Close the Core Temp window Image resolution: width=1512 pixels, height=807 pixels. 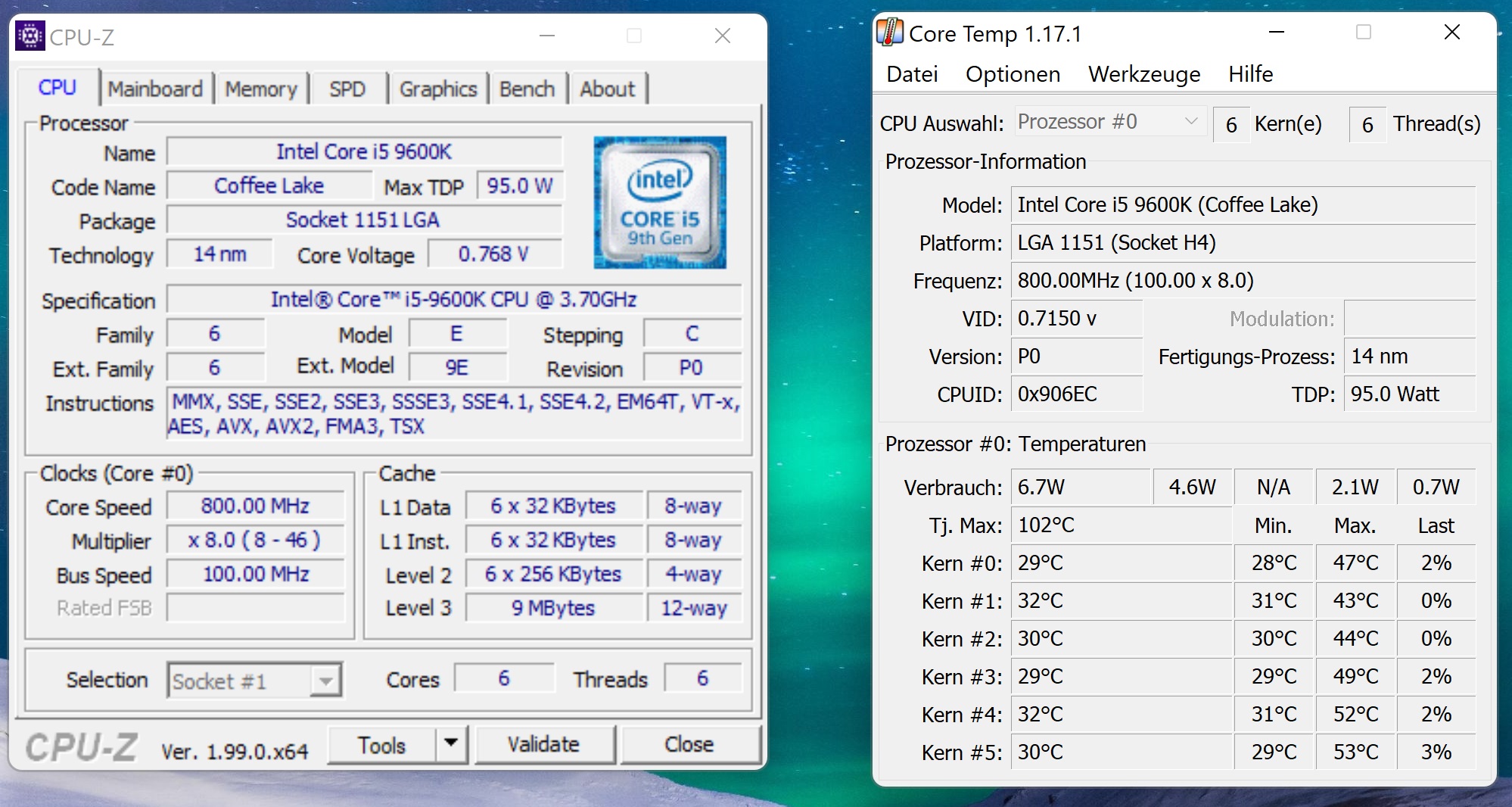pyautogui.click(x=1451, y=33)
